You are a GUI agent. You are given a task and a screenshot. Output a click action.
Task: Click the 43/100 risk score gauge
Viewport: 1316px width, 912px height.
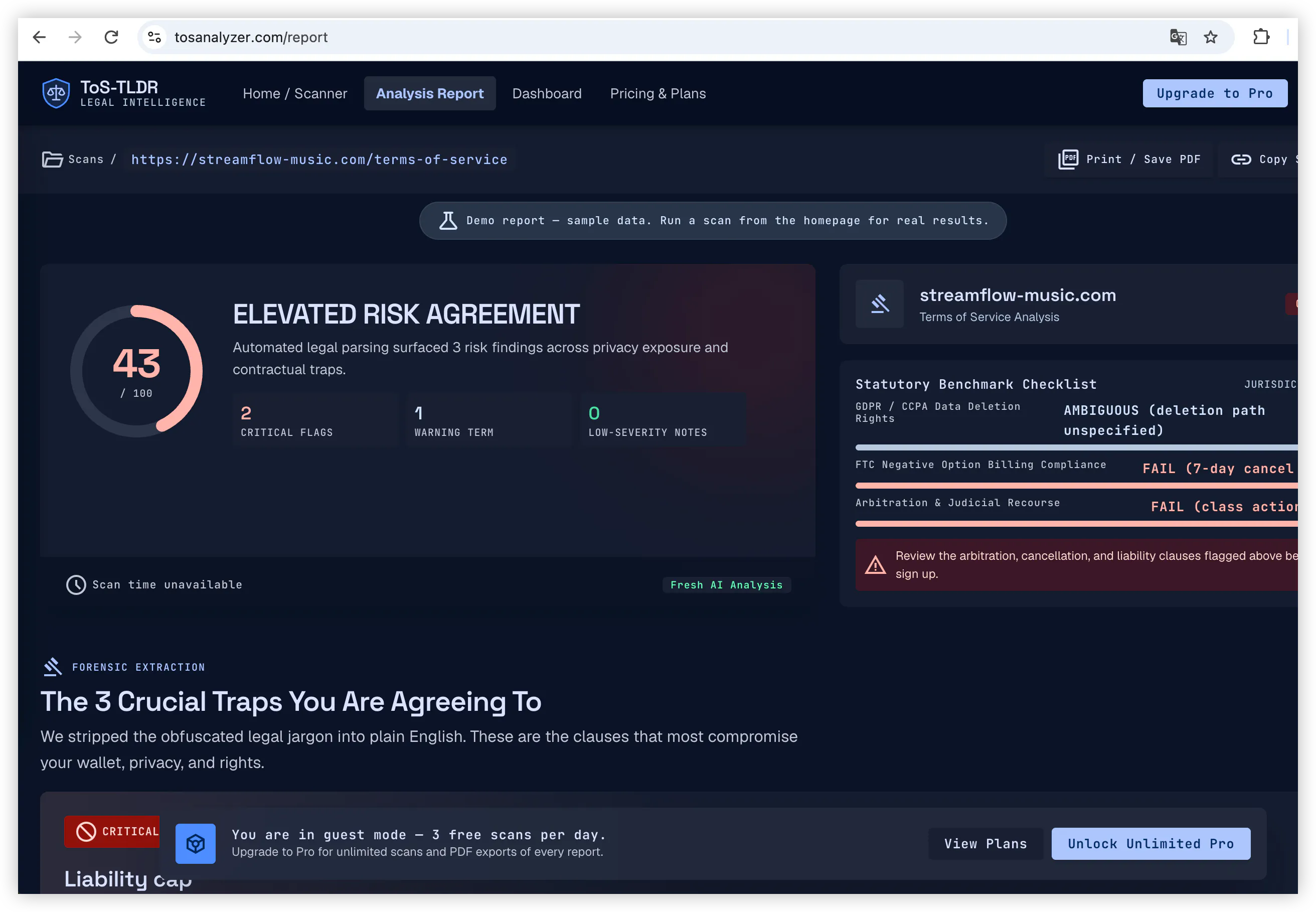click(136, 371)
